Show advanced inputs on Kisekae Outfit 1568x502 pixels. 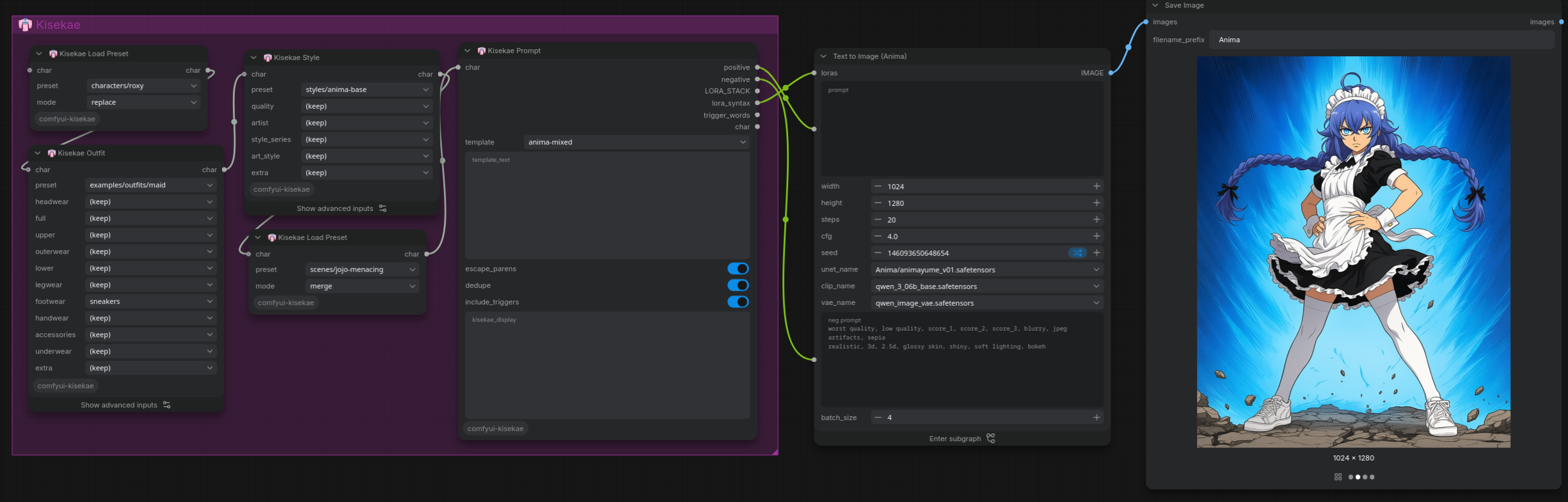click(x=126, y=405)
